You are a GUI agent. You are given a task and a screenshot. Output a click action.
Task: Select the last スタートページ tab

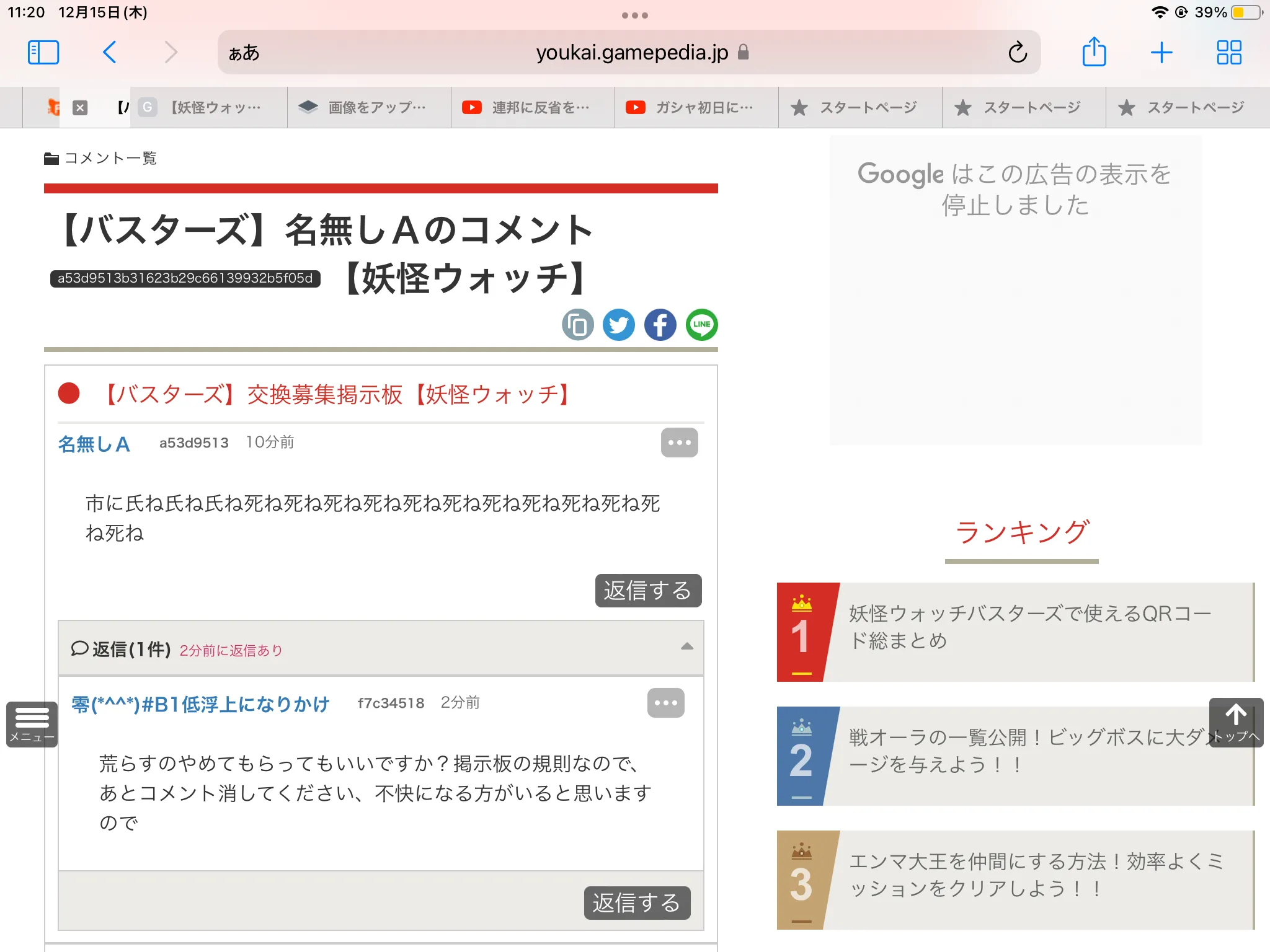tap(1188, 108)
